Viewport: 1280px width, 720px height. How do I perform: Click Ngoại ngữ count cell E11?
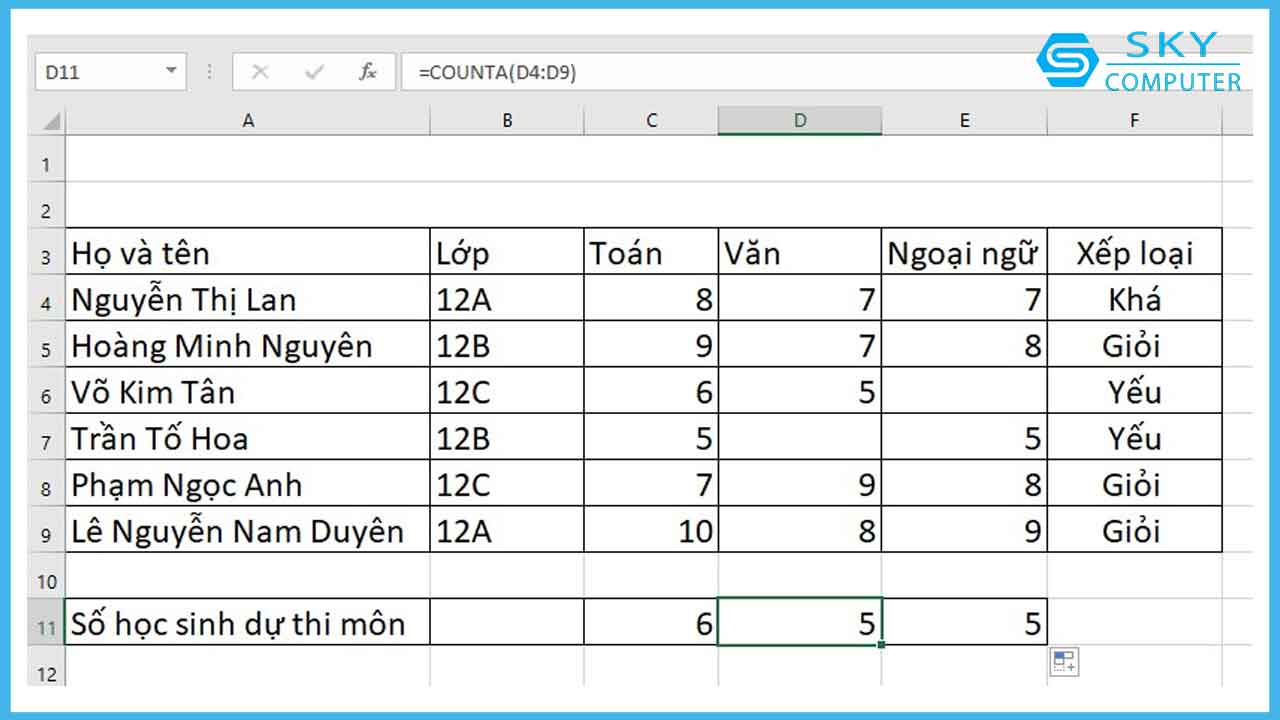tap(964, 622)
